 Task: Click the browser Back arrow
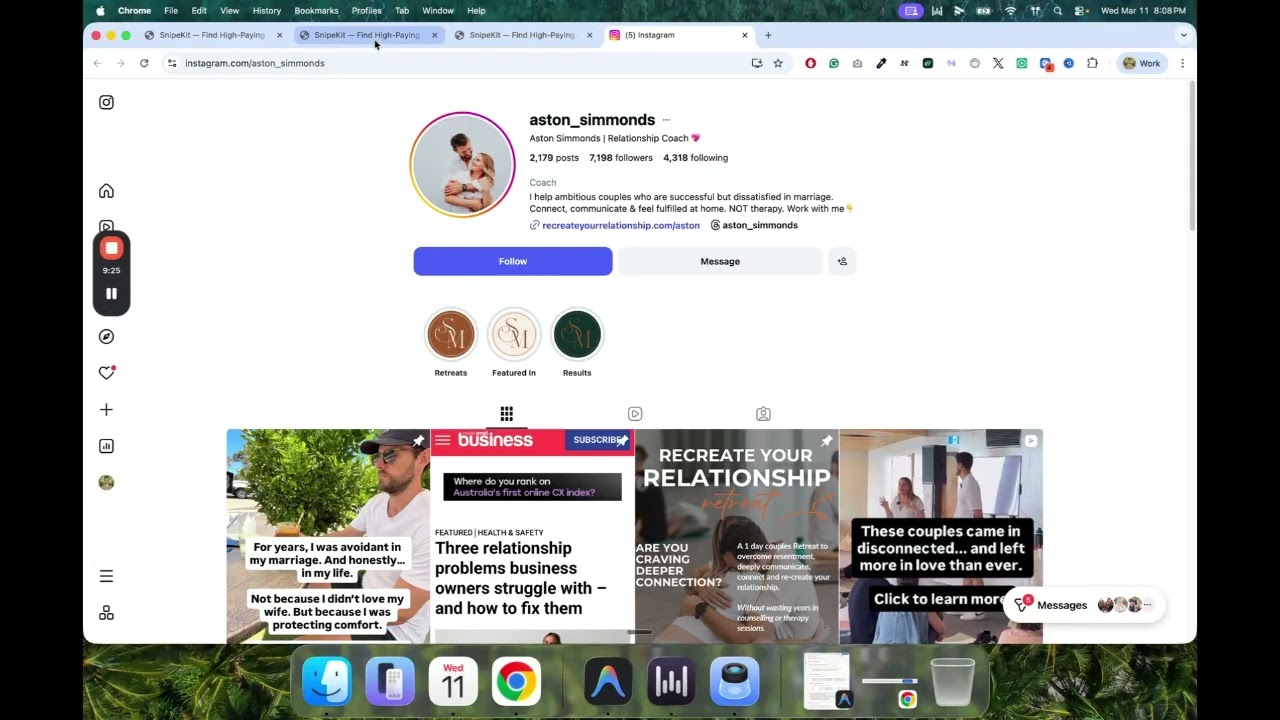pos(97,63)
